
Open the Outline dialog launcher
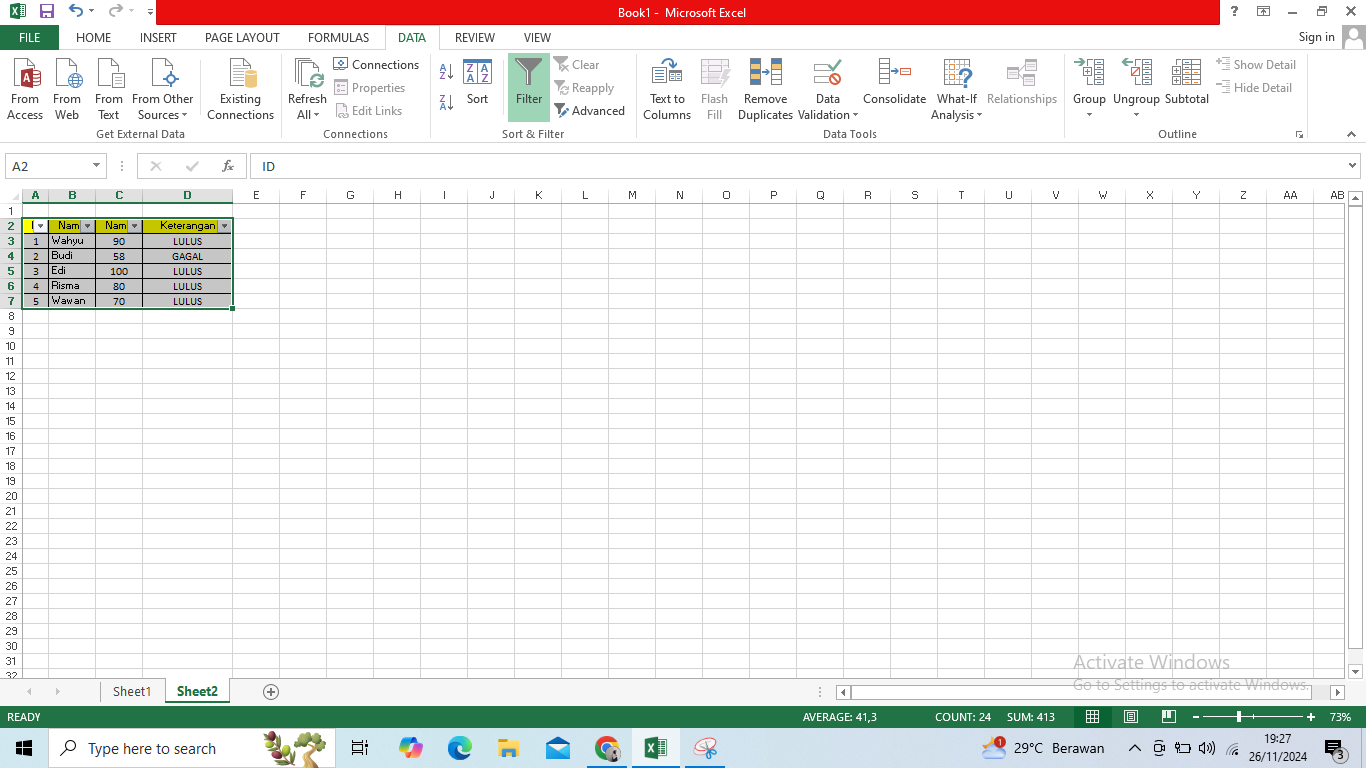click(x=1299, y=134)
